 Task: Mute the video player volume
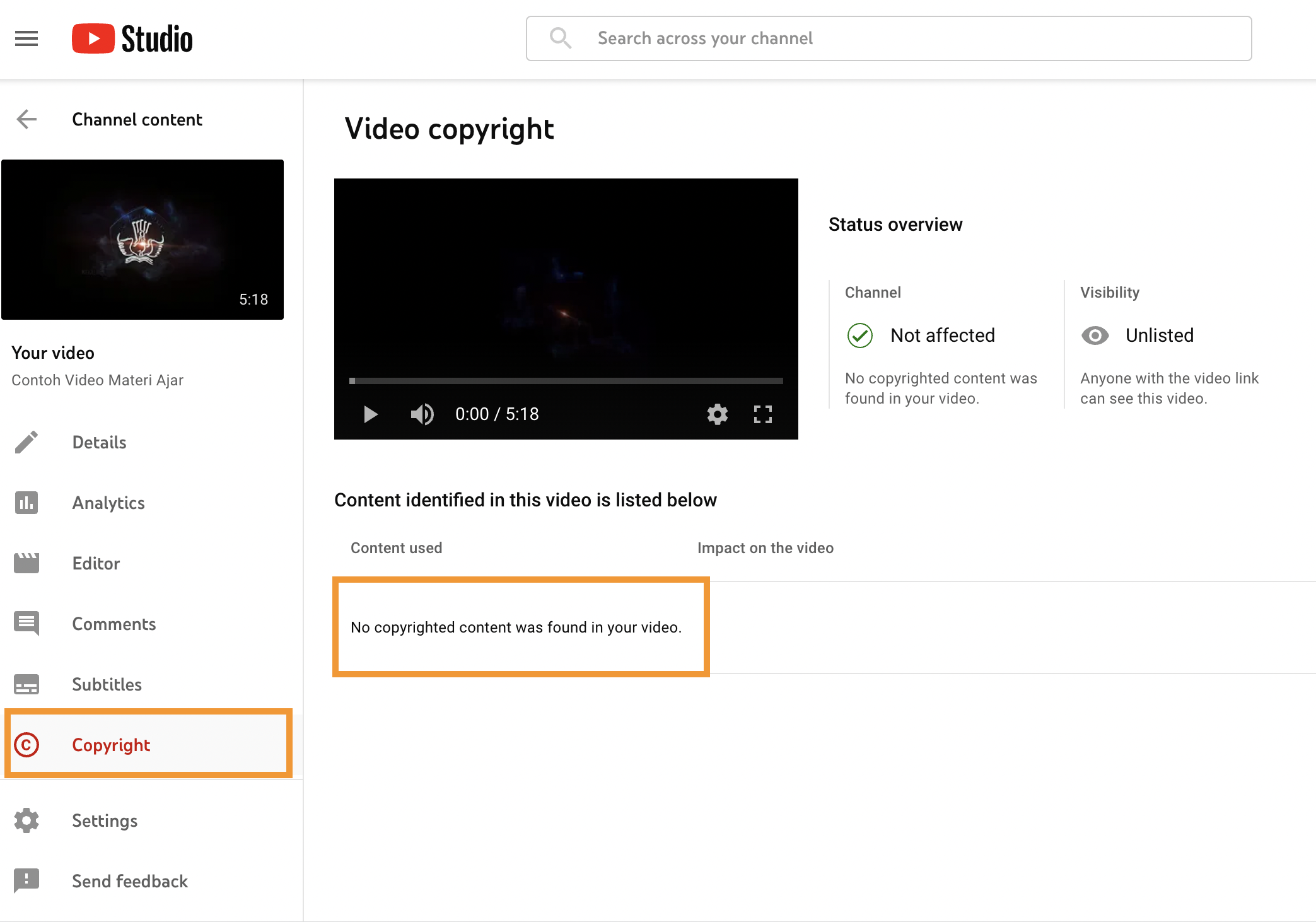point(422,414)
